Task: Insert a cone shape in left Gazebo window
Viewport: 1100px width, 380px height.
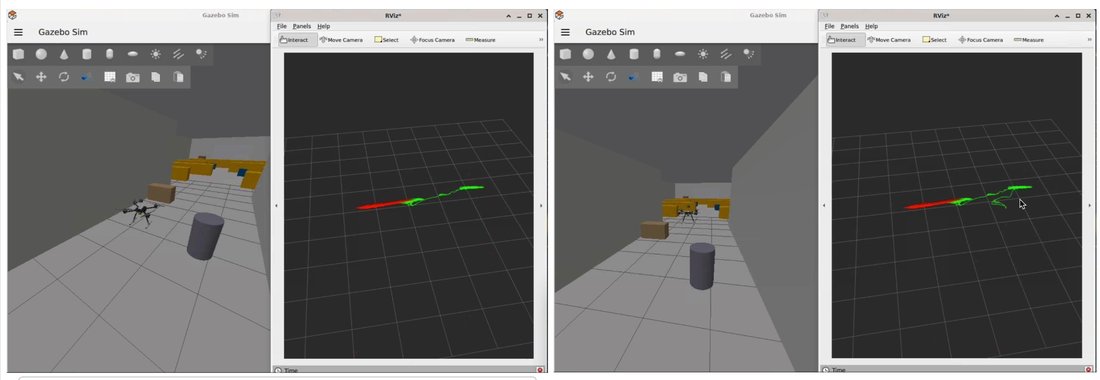Action: 64,54
